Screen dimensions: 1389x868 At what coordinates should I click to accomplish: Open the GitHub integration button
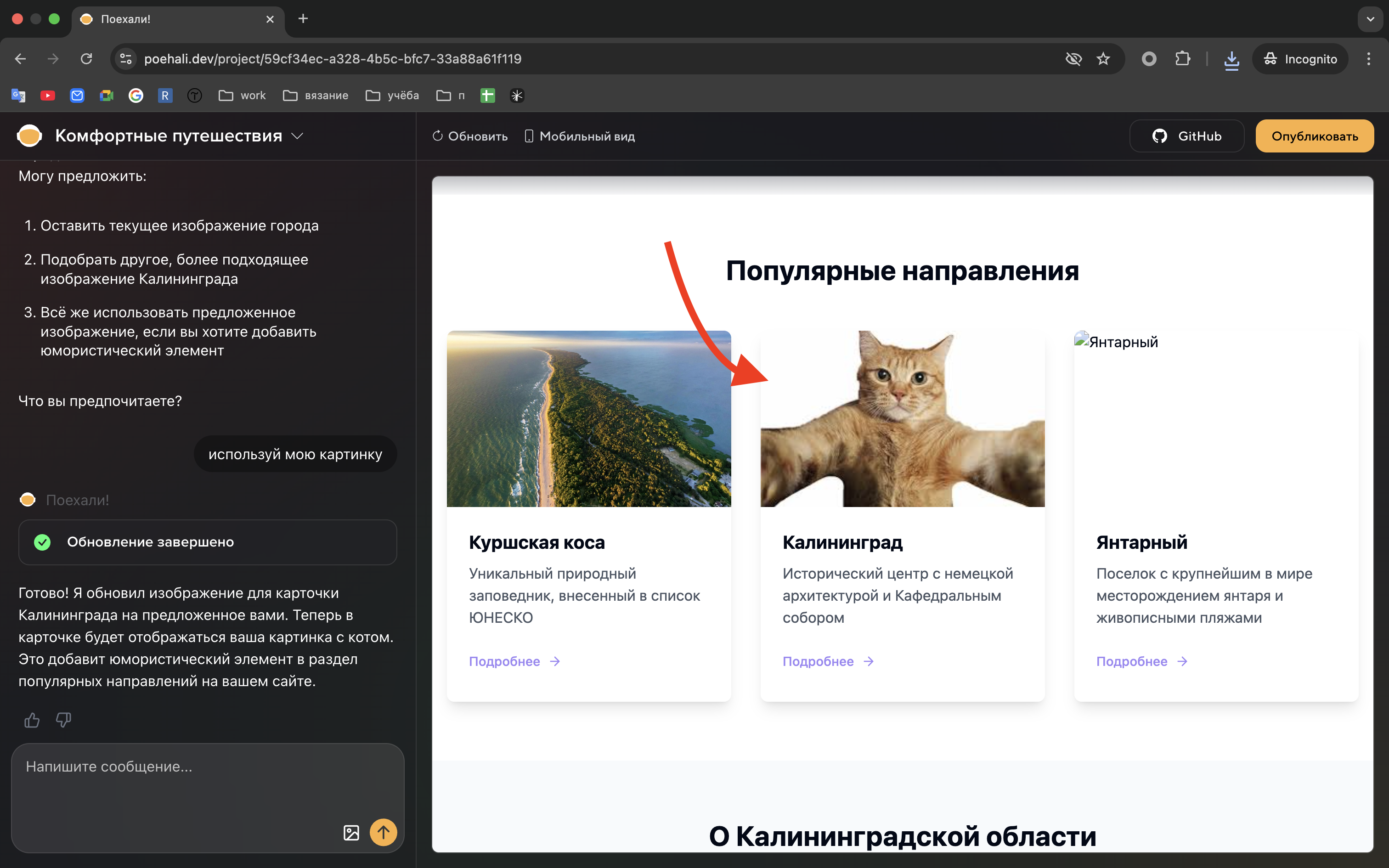point(1186,136)
